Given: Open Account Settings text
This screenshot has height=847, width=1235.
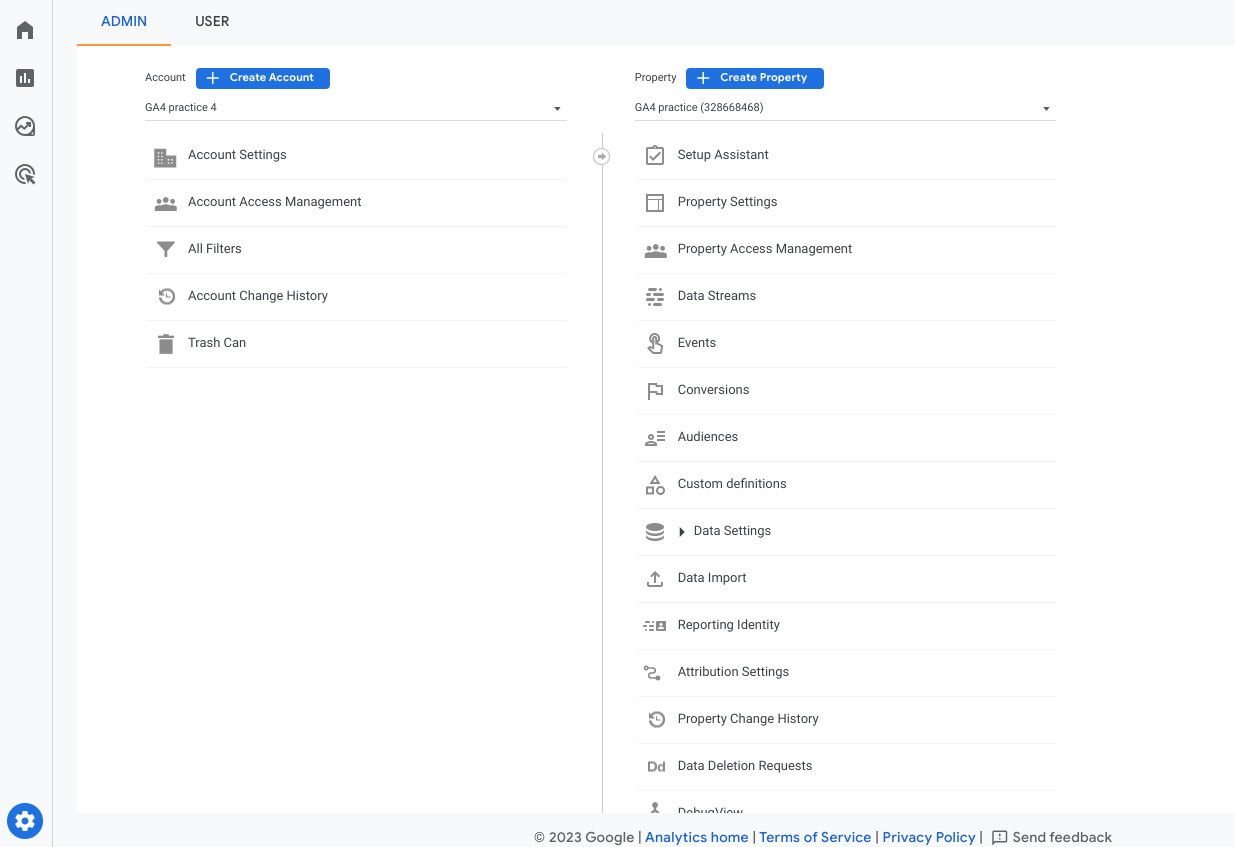Looking at the screenshot, I should (237, 155).
